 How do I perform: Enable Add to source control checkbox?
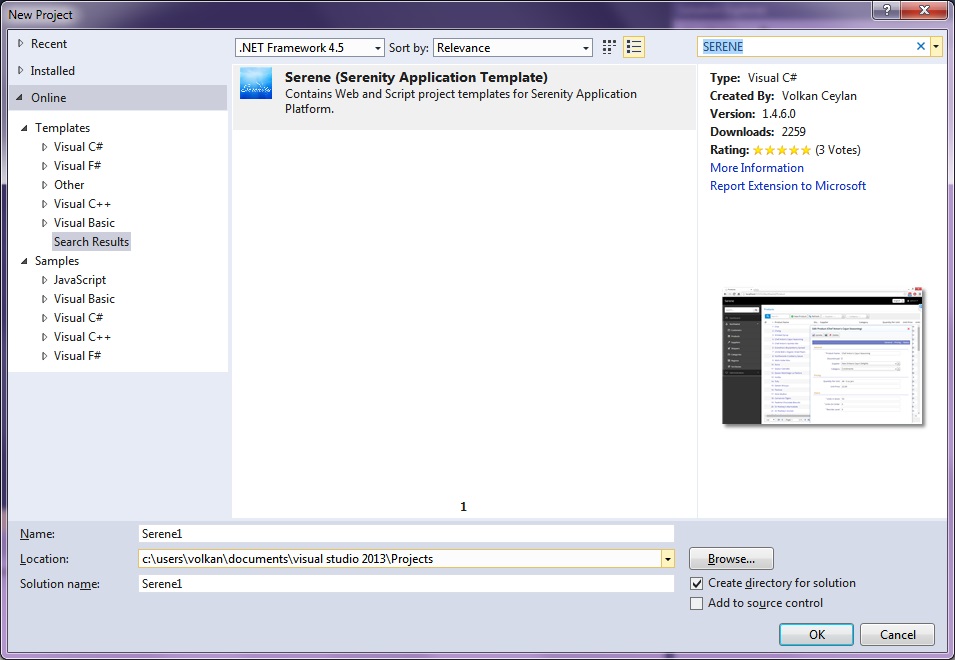pos(696,603)
